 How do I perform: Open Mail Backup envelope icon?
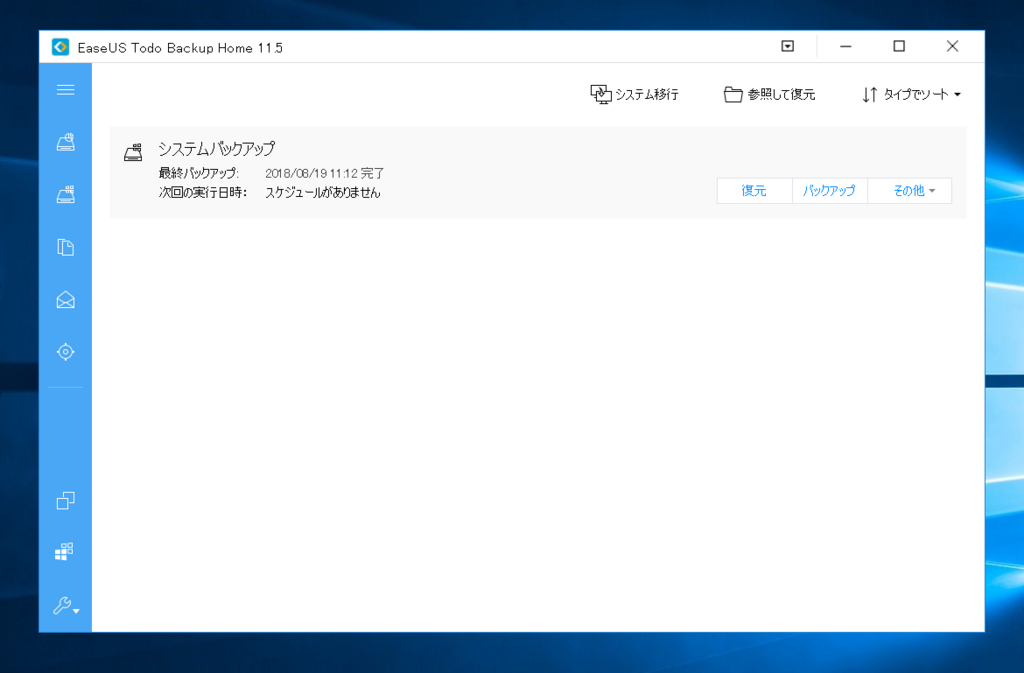coord(65,300)
